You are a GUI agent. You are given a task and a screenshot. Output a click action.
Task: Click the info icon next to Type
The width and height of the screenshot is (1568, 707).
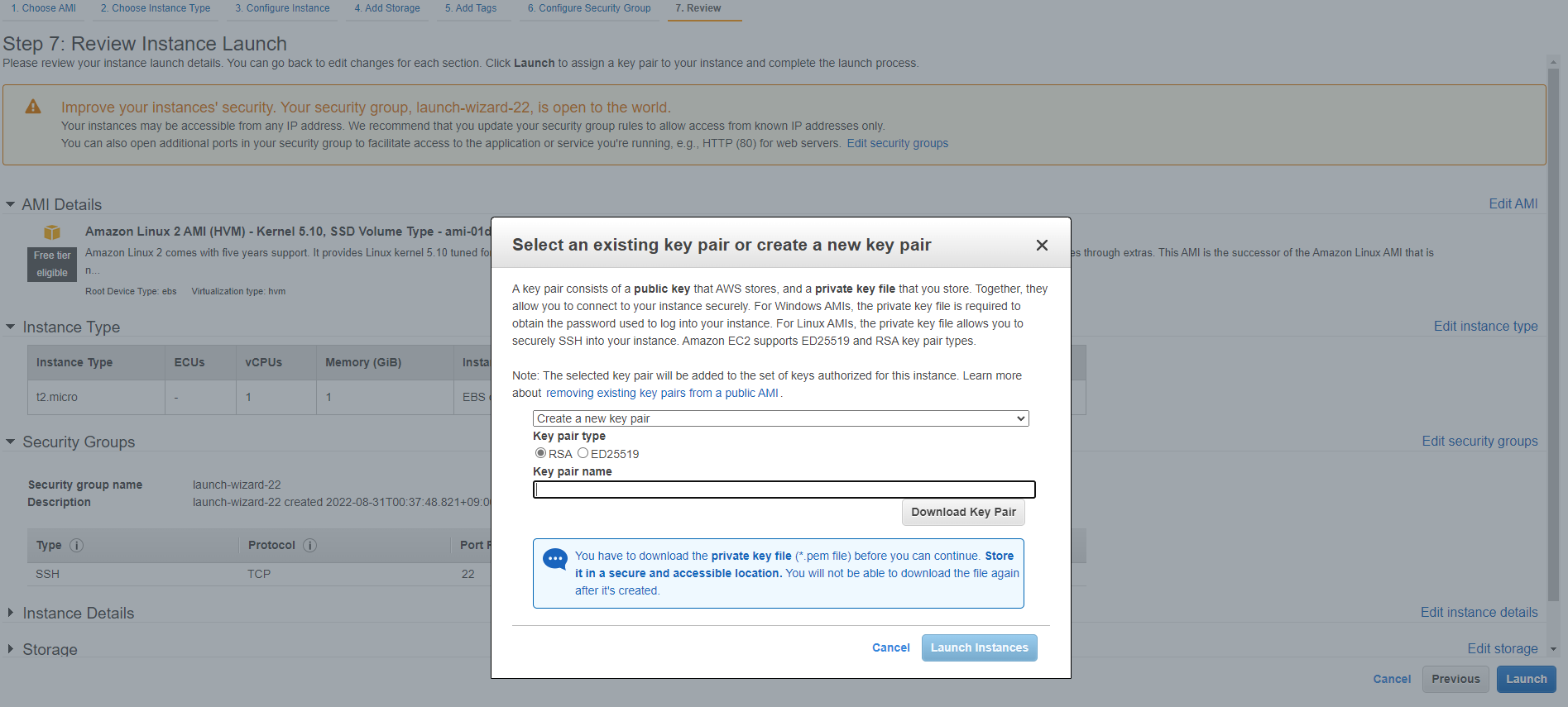coord(77,546)
